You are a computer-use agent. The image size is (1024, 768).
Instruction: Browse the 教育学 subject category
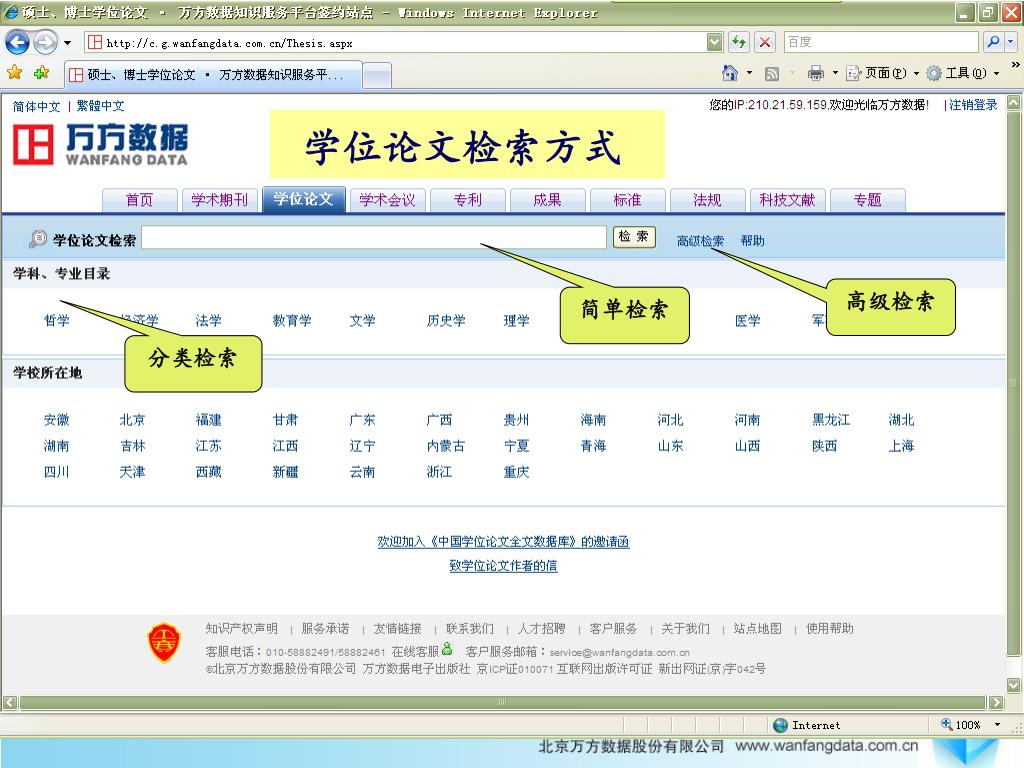[292, 321]
